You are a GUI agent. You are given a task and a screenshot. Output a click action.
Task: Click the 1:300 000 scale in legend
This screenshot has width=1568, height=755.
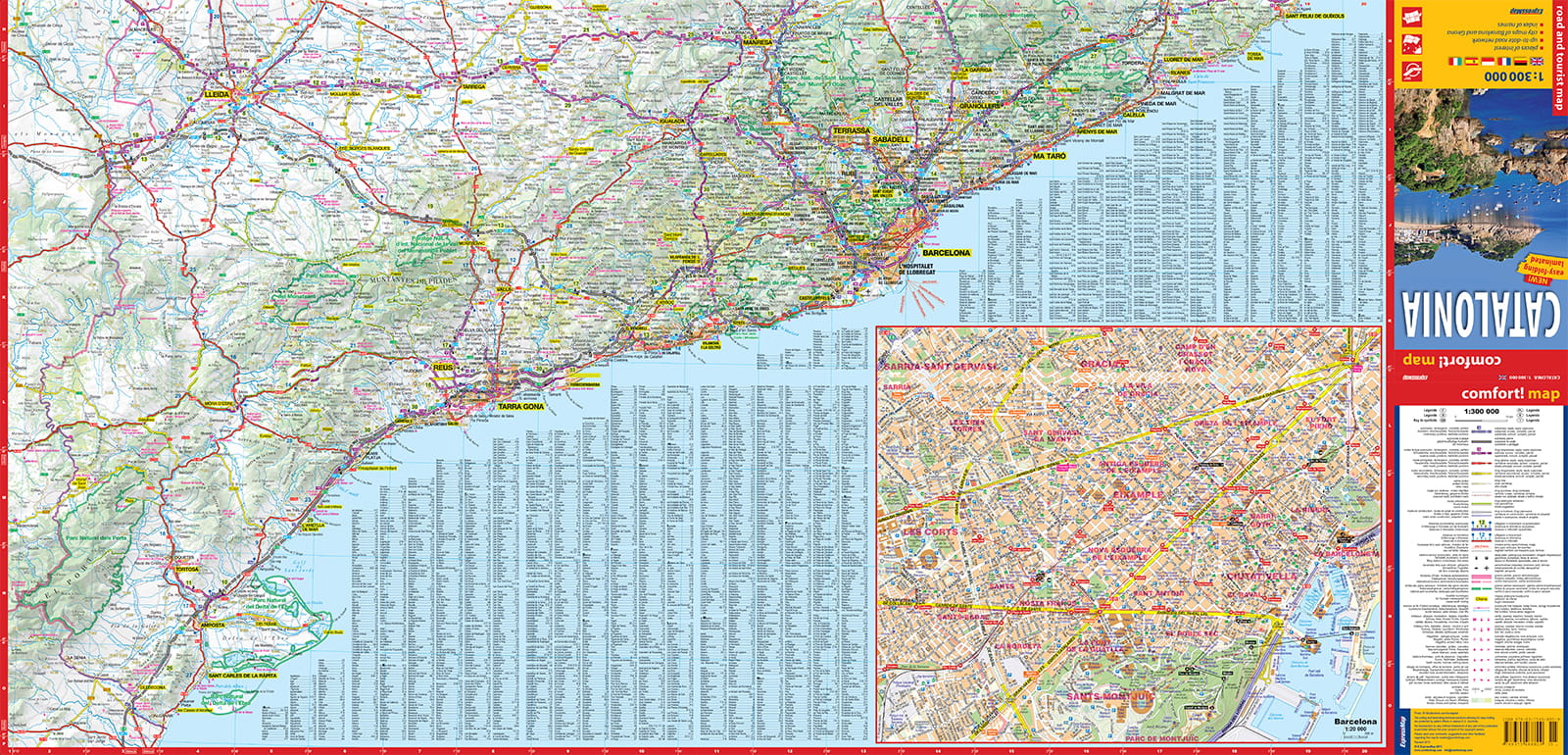[x=1480, y=412]
